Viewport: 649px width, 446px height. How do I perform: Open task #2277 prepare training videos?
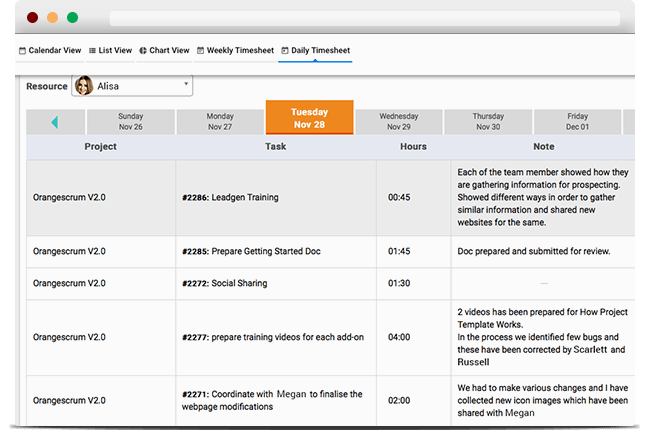coord(273,337)
